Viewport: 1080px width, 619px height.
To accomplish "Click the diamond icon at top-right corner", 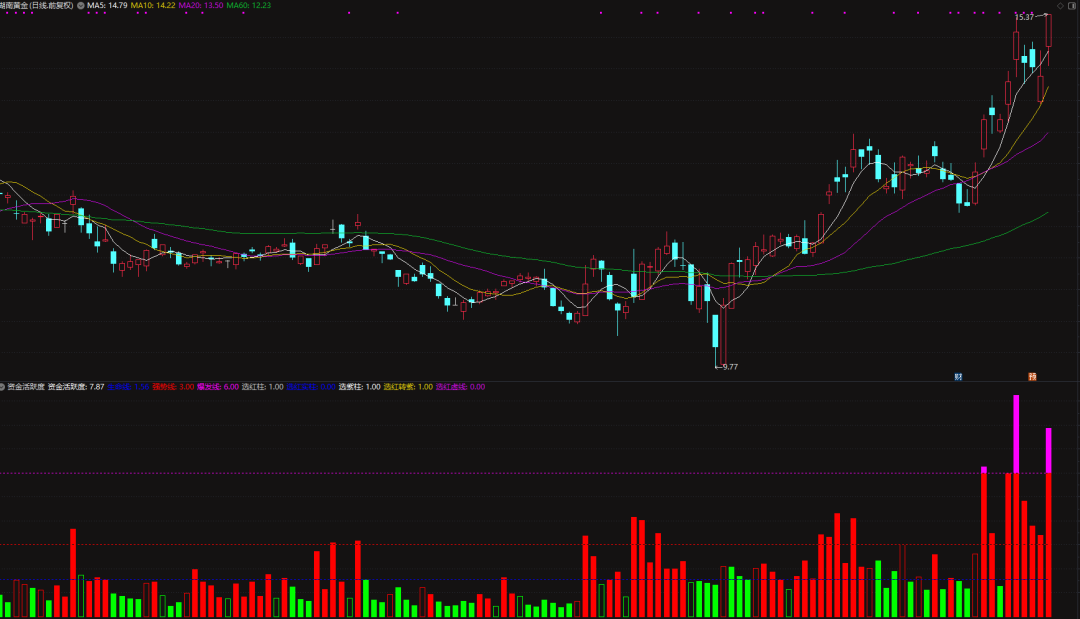I will (x=1060, y=5).
